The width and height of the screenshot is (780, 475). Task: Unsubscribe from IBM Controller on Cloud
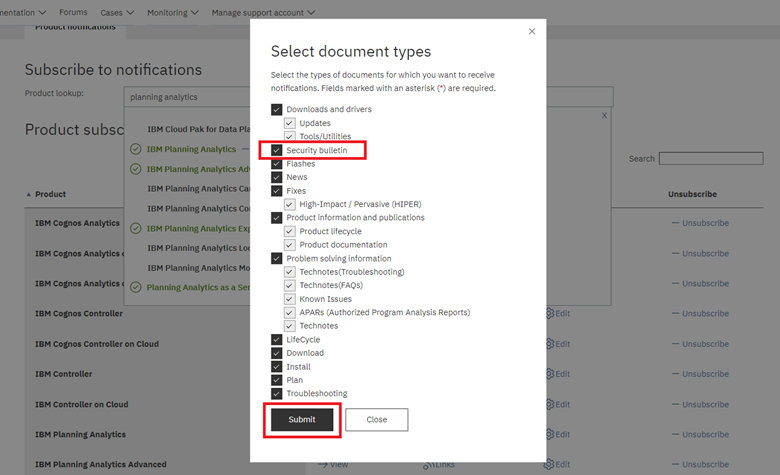click(700, 404)
